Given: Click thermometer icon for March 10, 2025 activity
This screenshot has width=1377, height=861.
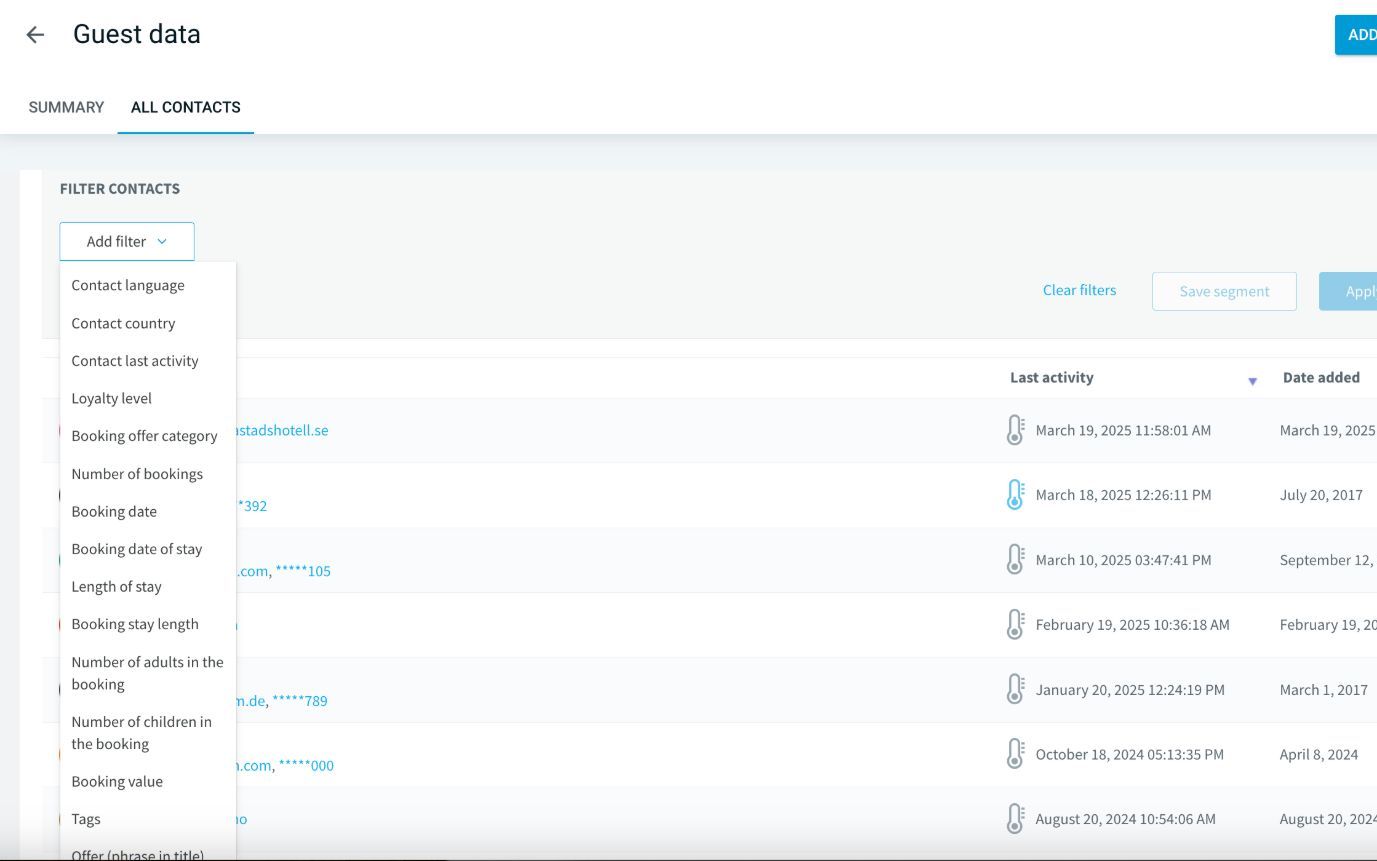Looking at the screenshot, I should click(1015, 560).
